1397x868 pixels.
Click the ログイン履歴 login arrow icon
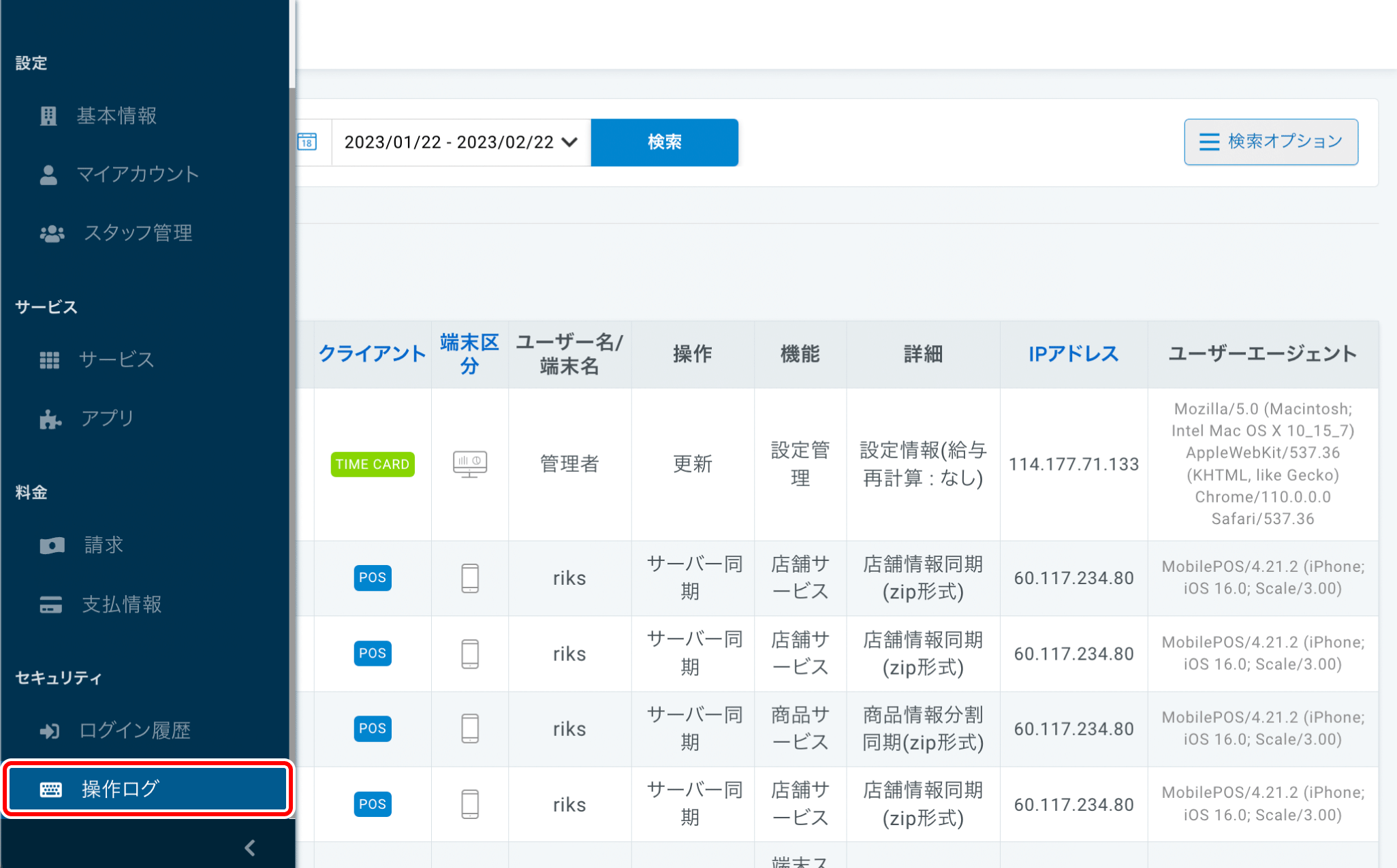coord(50,731)
